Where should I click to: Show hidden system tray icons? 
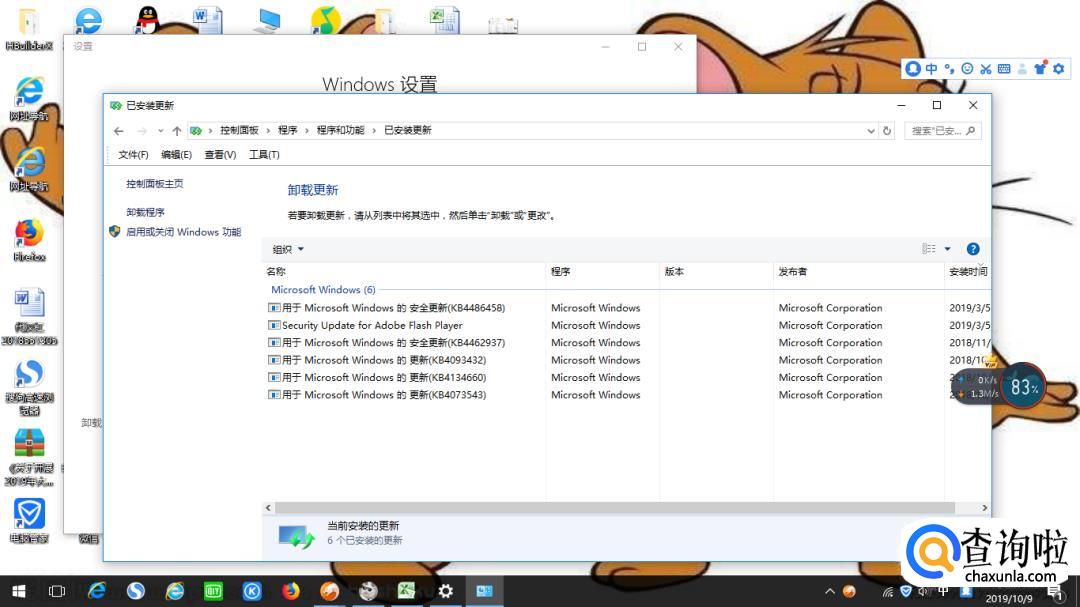click(x=830, y=591)
